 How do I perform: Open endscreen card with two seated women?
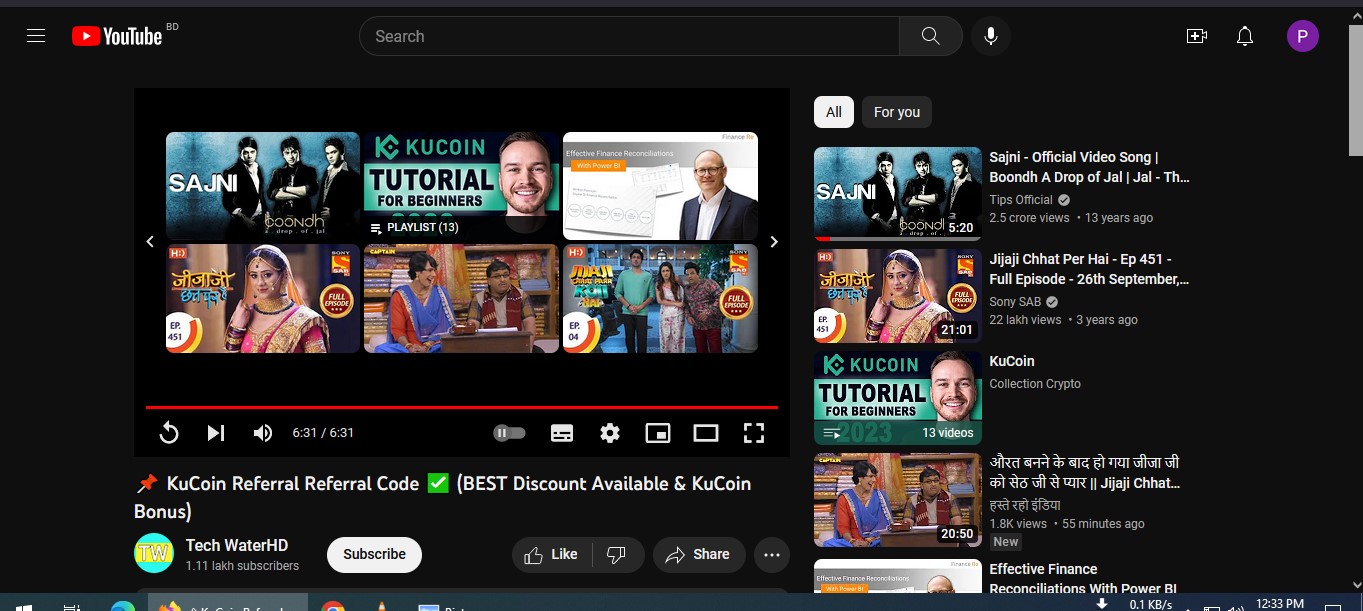point(461,298)
